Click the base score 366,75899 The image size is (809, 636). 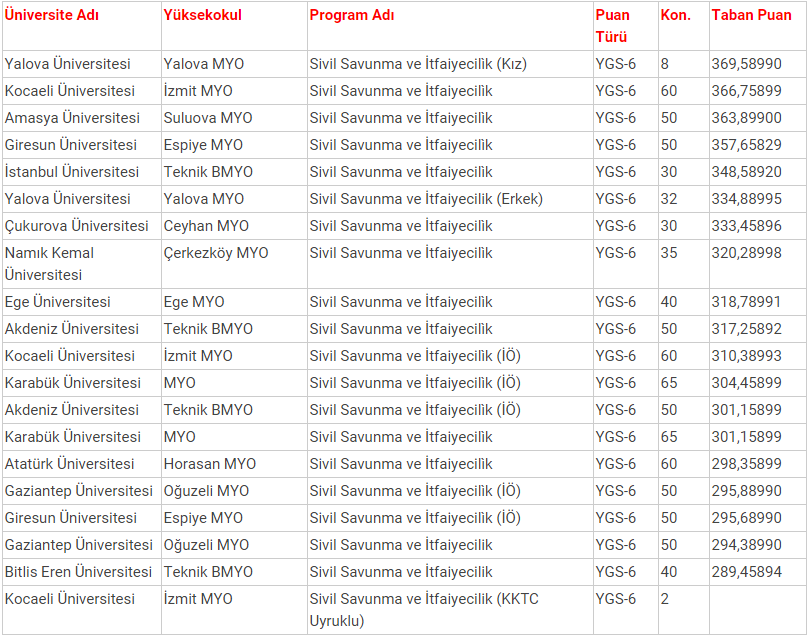tap(747, 91)
